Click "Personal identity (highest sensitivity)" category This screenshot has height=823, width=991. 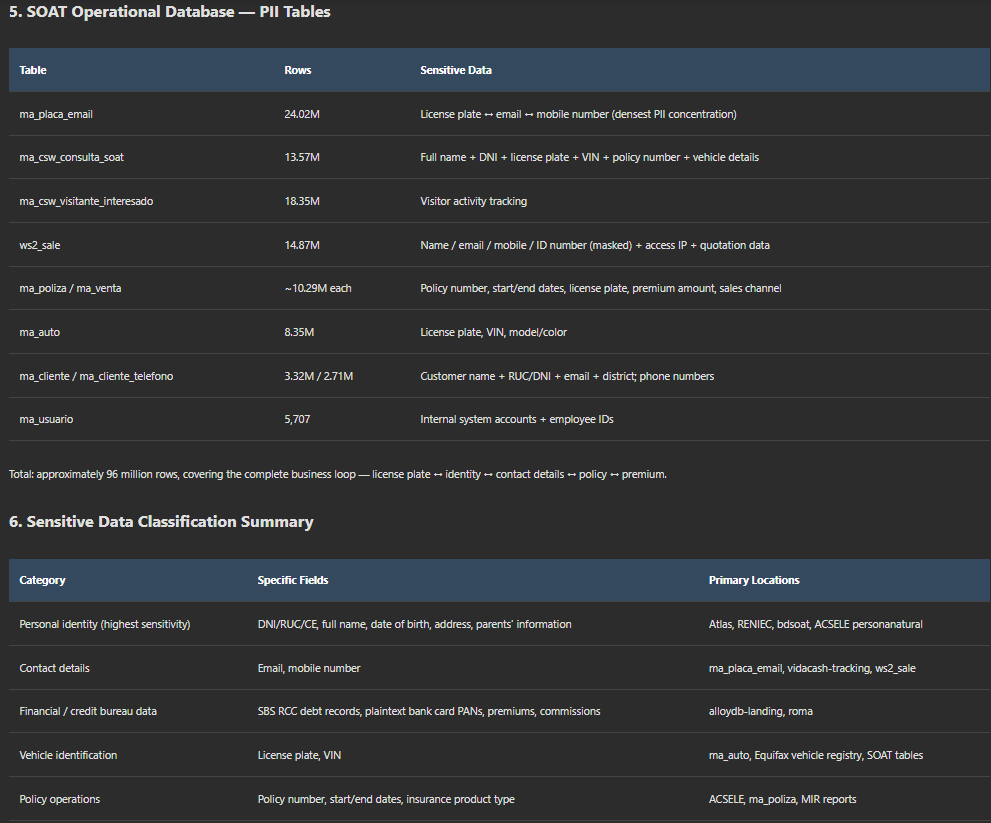pyautogui.click(x=105, y=624)
